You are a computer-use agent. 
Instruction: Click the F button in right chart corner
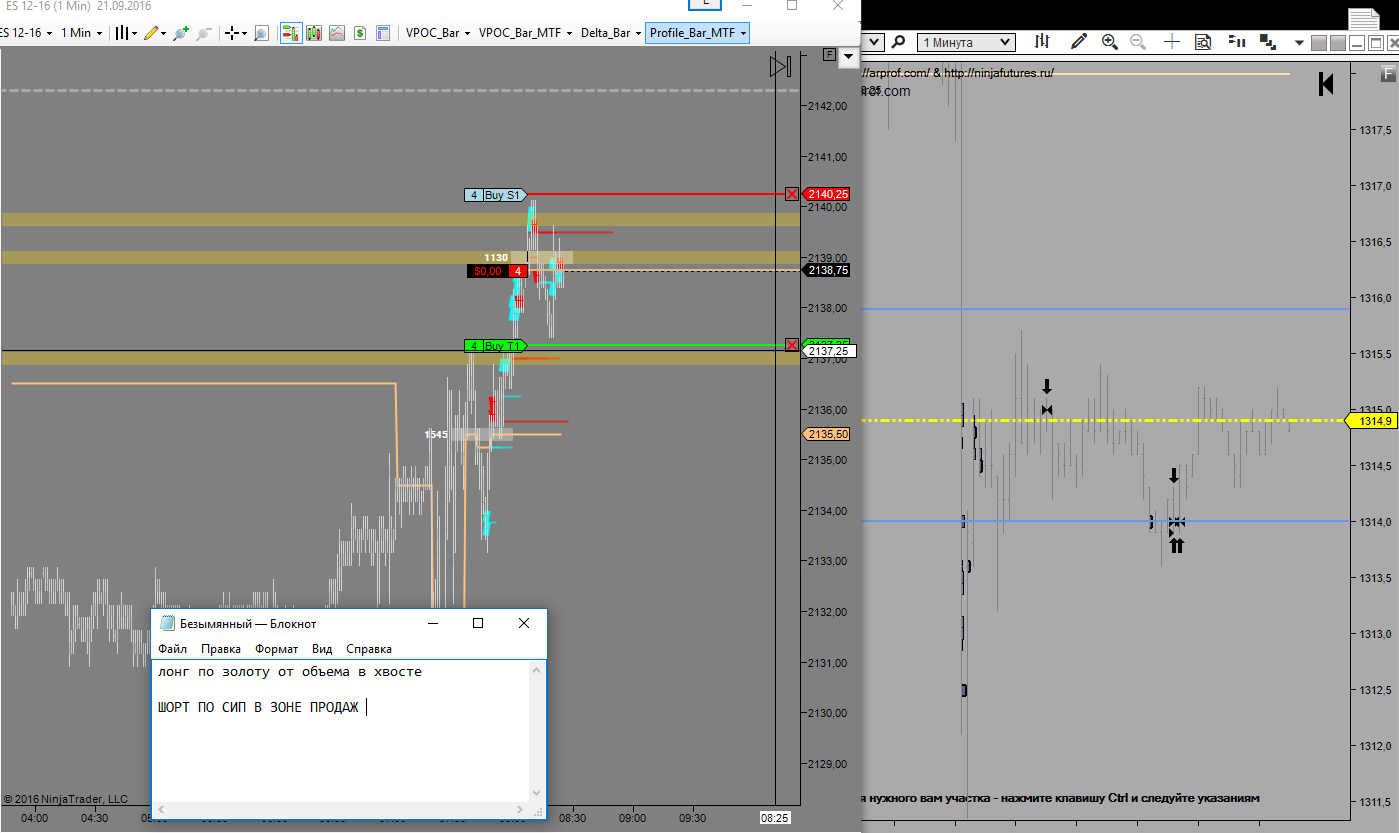1387,73
